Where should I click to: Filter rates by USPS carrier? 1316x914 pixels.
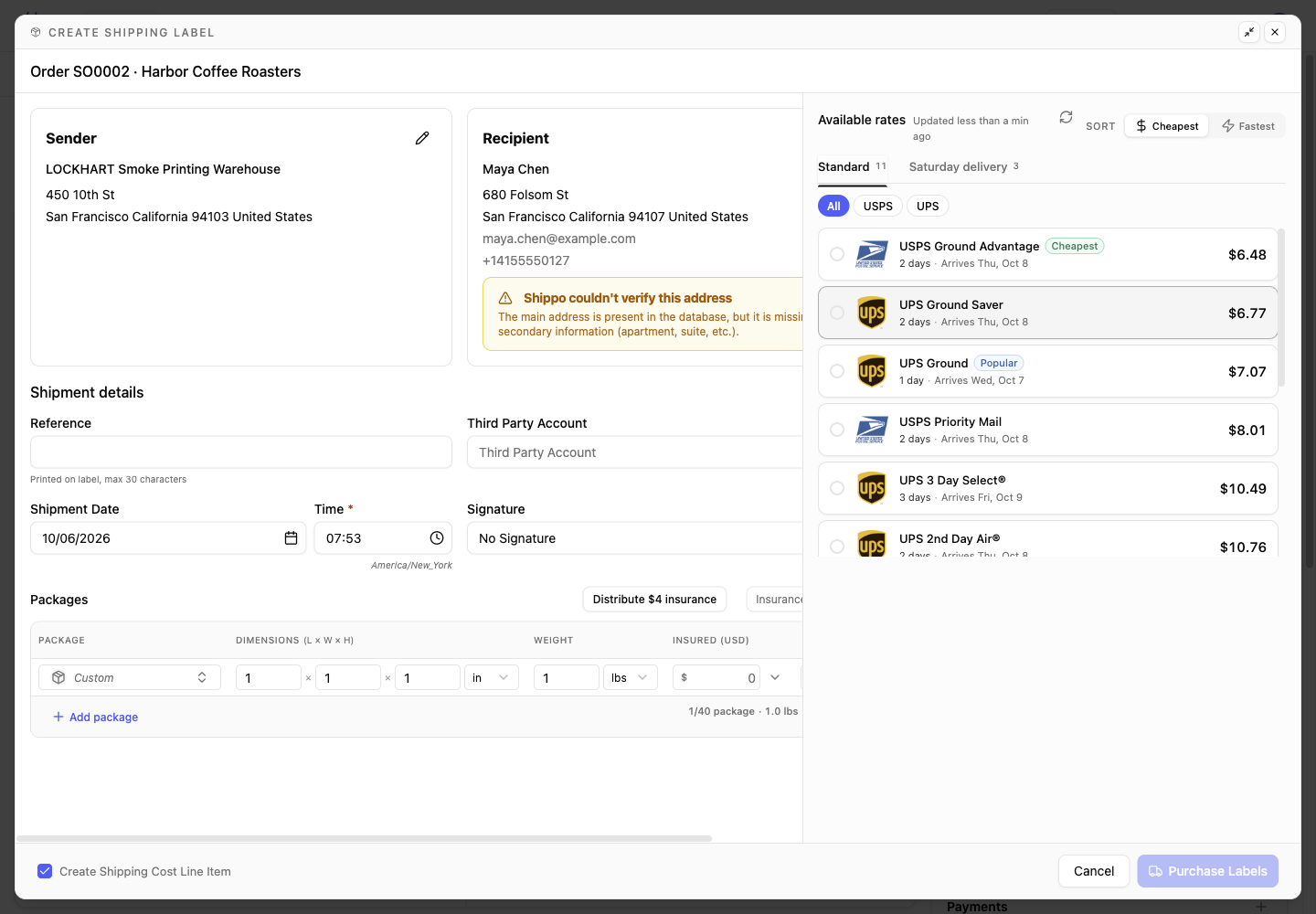878,206
